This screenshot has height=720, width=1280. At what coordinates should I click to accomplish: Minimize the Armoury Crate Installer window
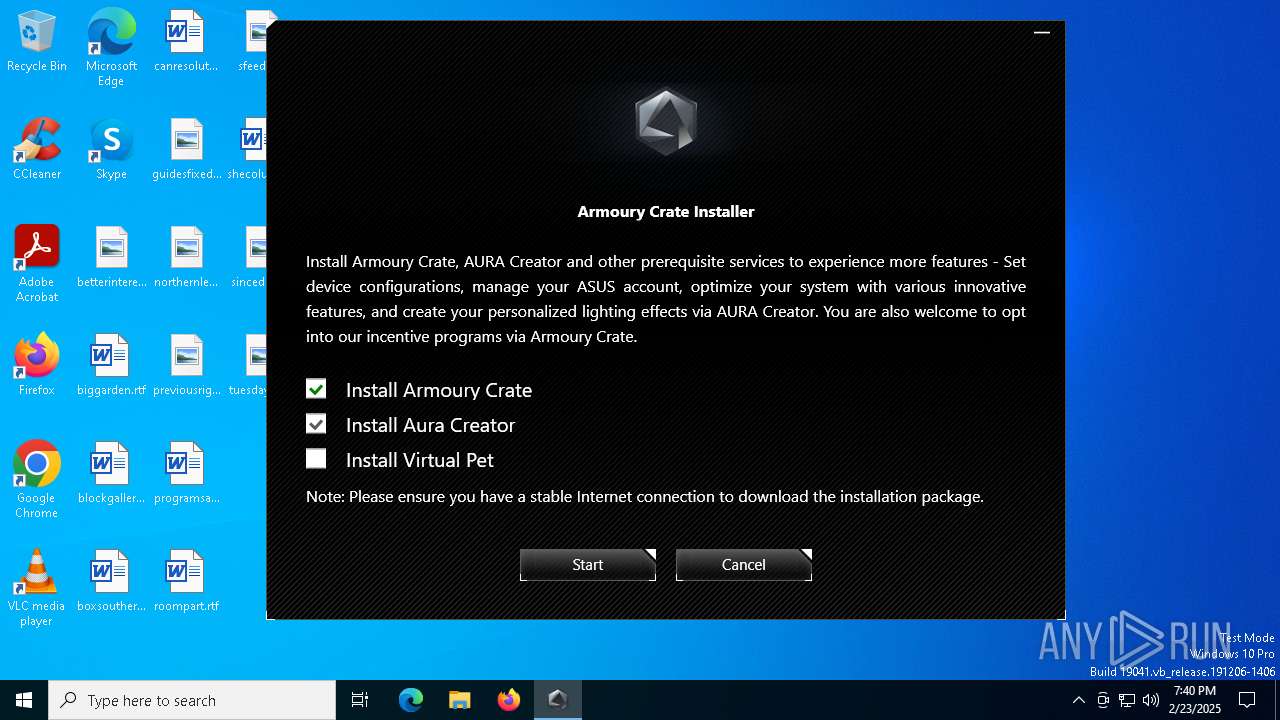[1042, 33]
